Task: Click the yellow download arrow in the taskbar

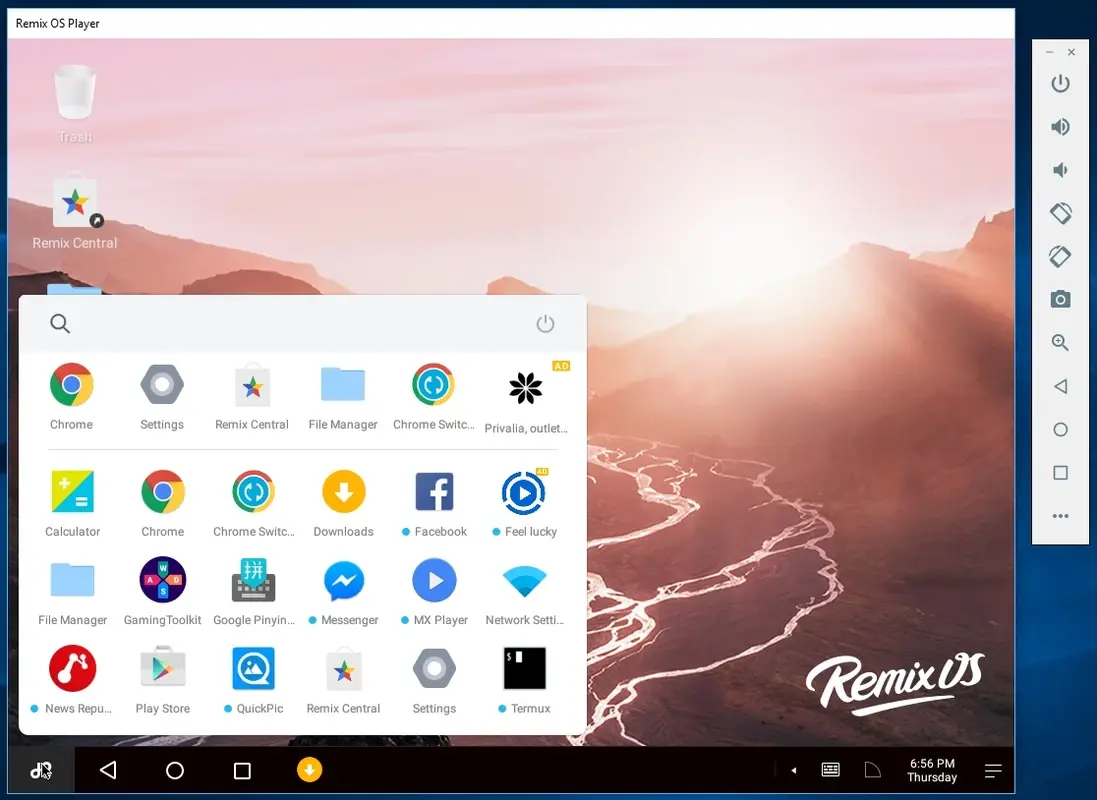Action: coord(310,770)
